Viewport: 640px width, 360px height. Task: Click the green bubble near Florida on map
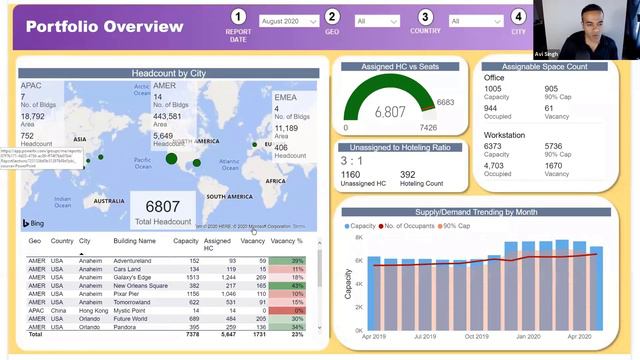[x=197, y=163]
